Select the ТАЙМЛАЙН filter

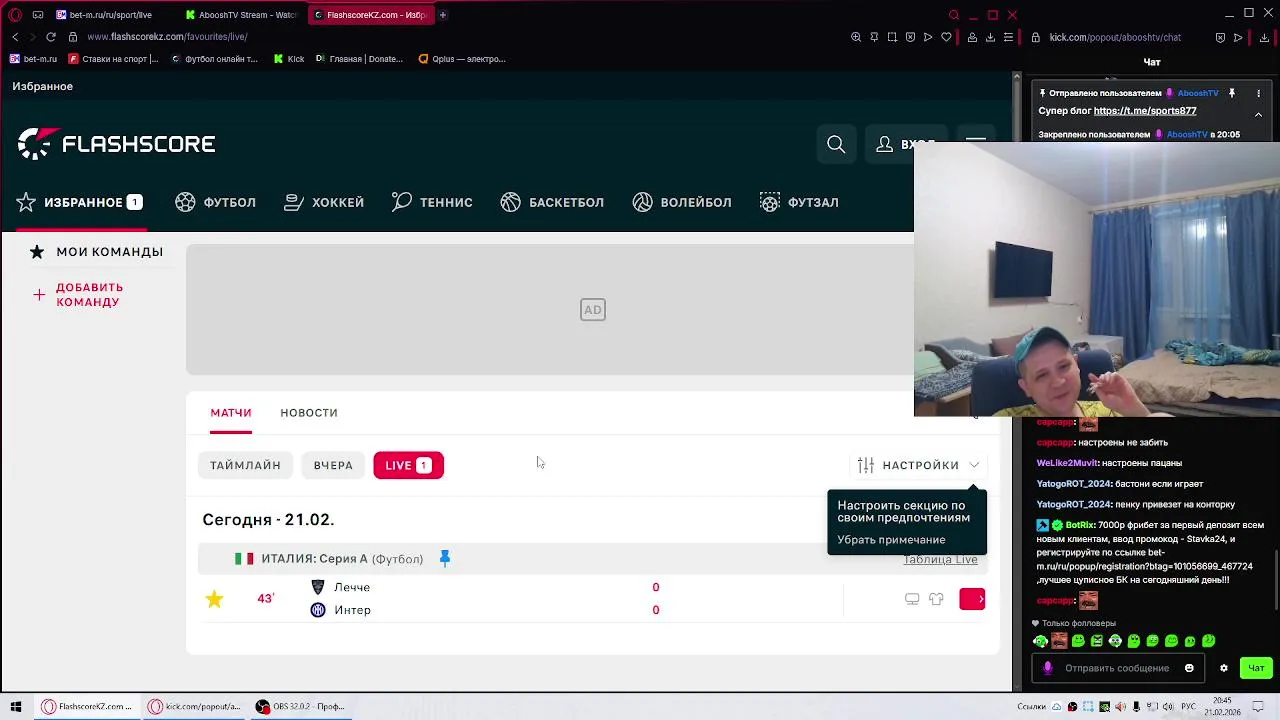click(245, 465)
